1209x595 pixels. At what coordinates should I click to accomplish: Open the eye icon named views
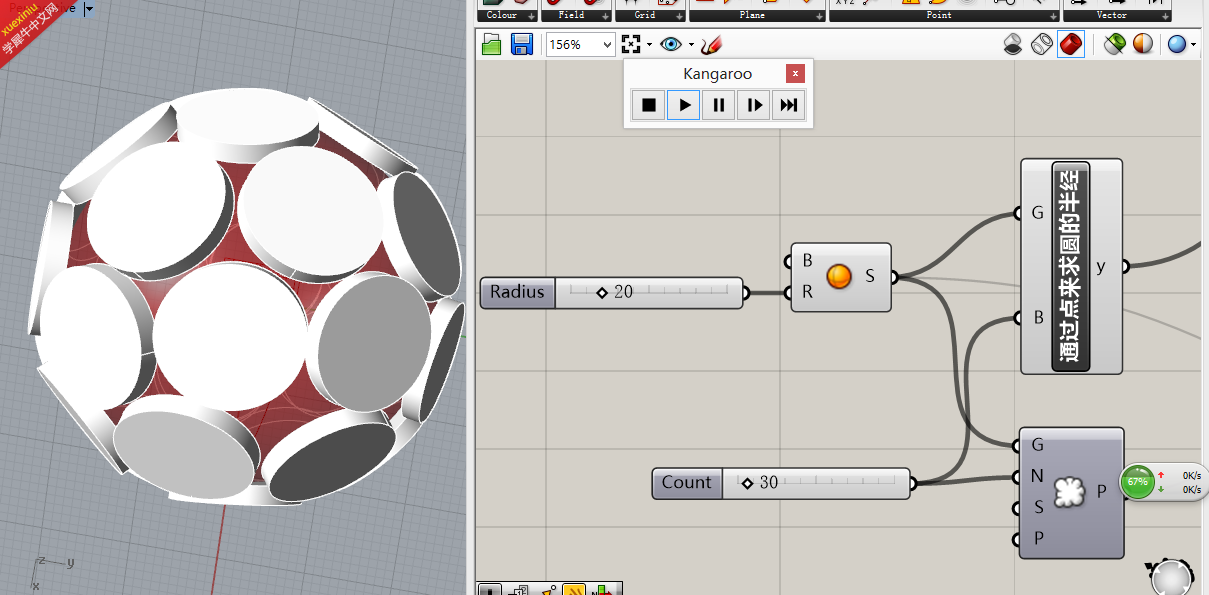tap(670, 44)
